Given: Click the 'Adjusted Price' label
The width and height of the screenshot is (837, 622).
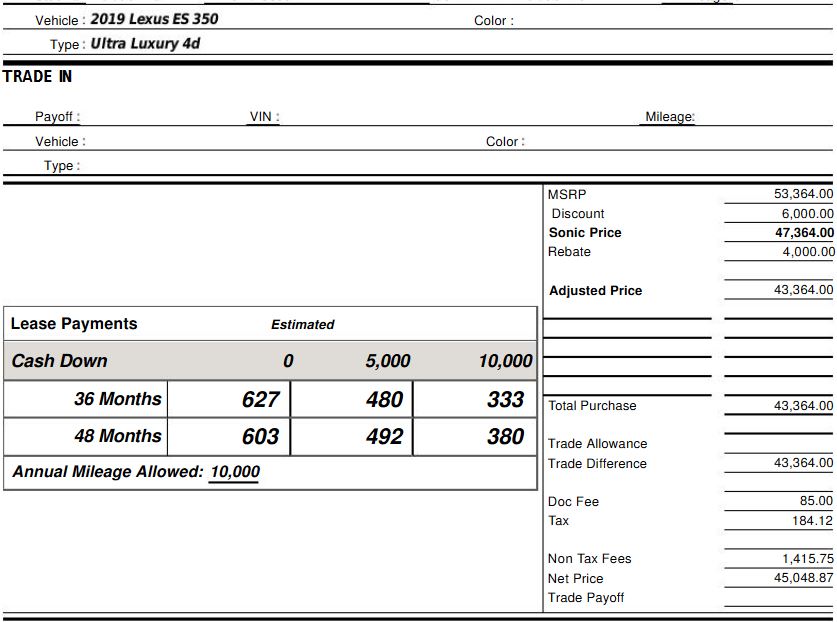Looking at the screenshot, I should click(595, 291).
